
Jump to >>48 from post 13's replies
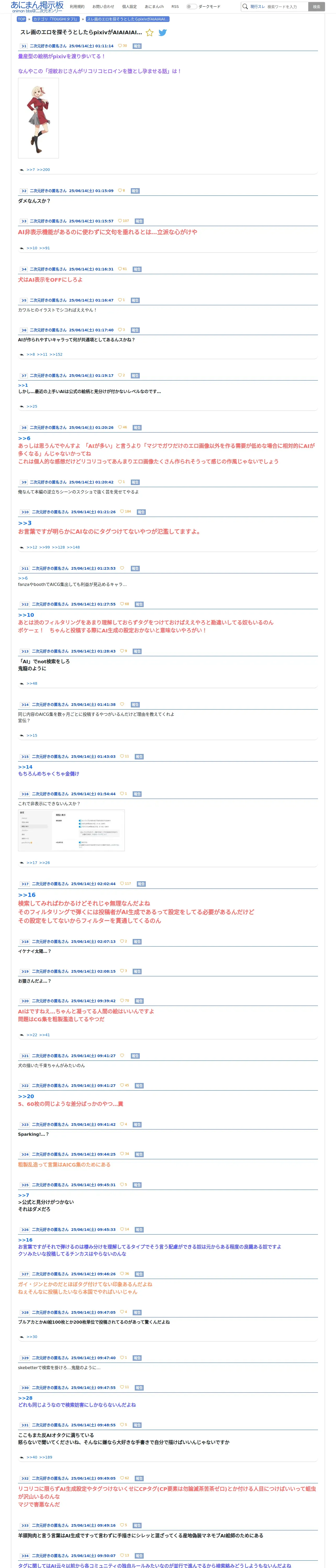point(32,684)
